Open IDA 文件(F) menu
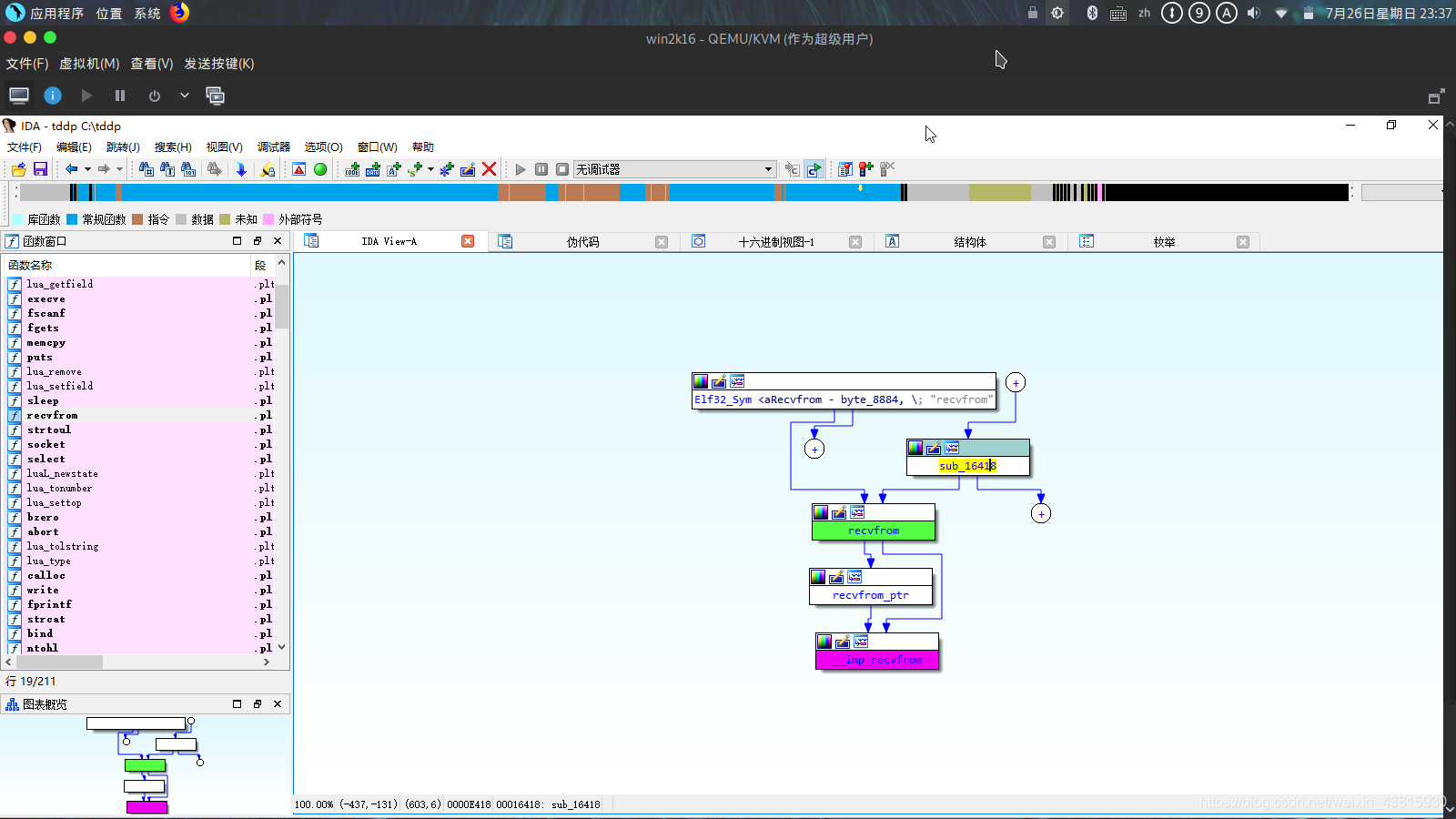Viewport: 1456px width, 819px height. (25, 147)
